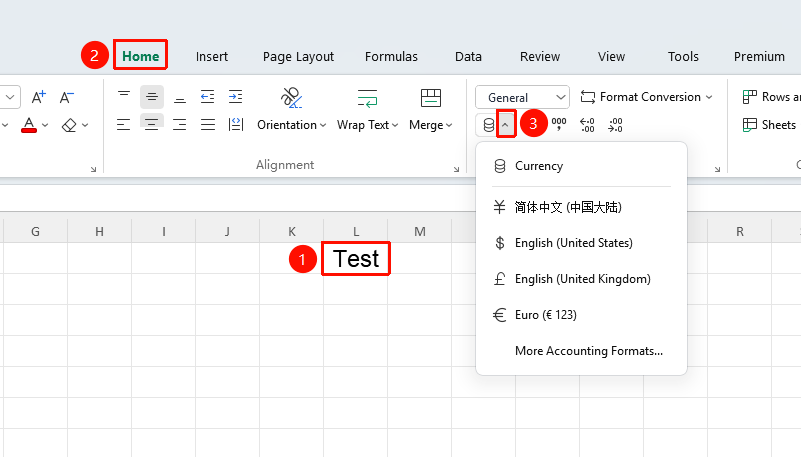Choose the Chinese yuan currency option

[x=581, y=207]
